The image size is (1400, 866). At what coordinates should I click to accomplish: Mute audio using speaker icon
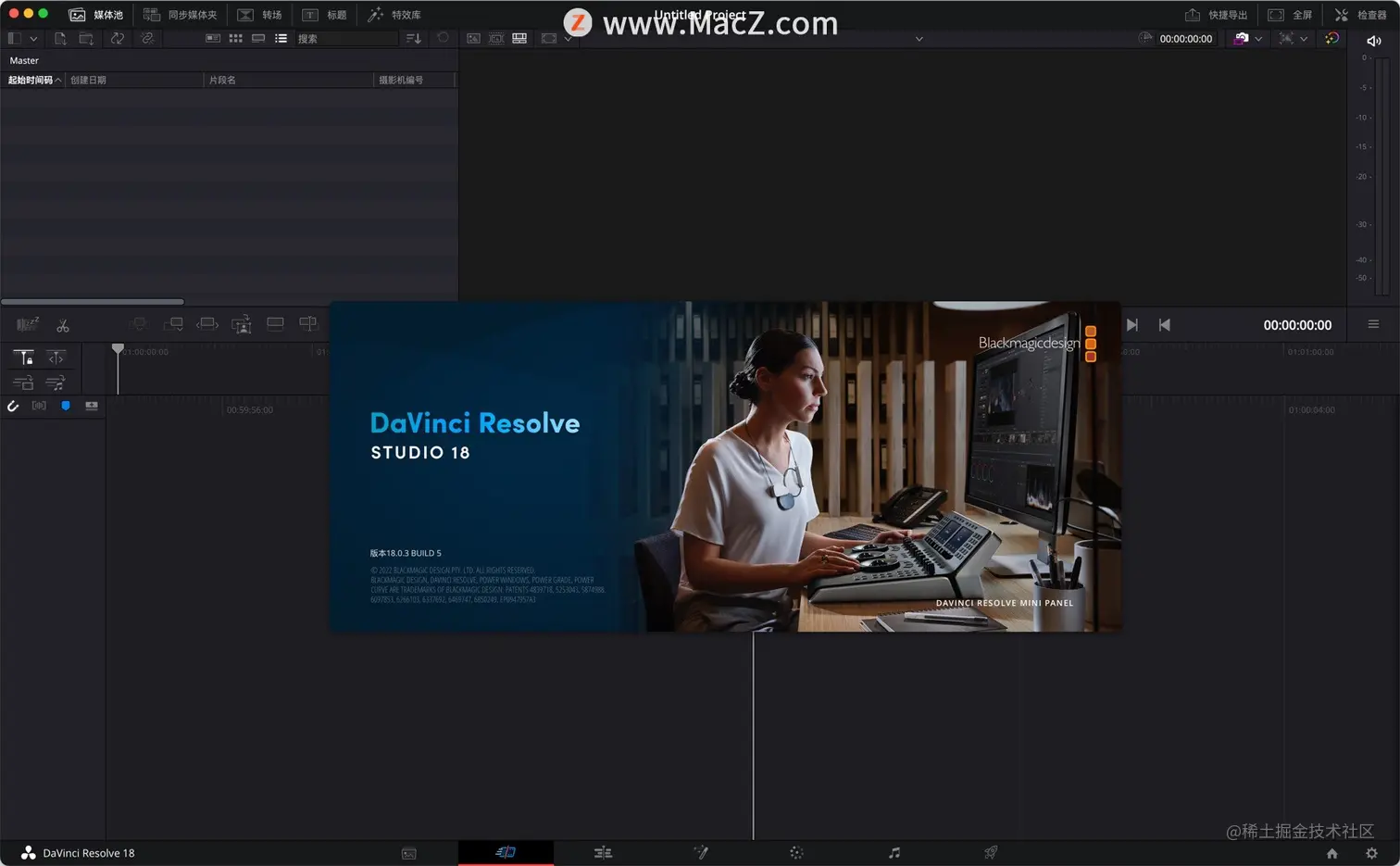1374,41
